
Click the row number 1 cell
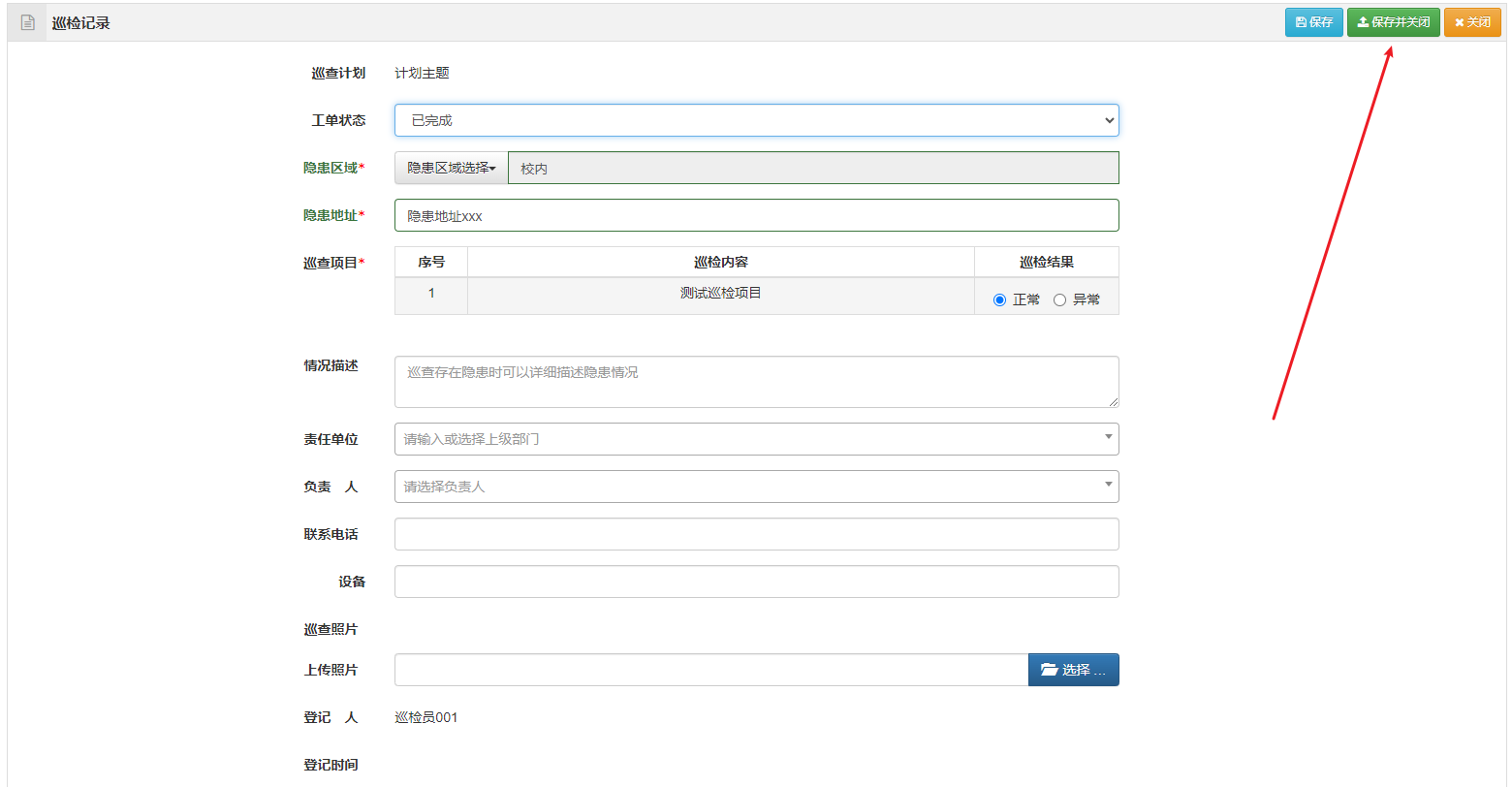pos(431,296)
